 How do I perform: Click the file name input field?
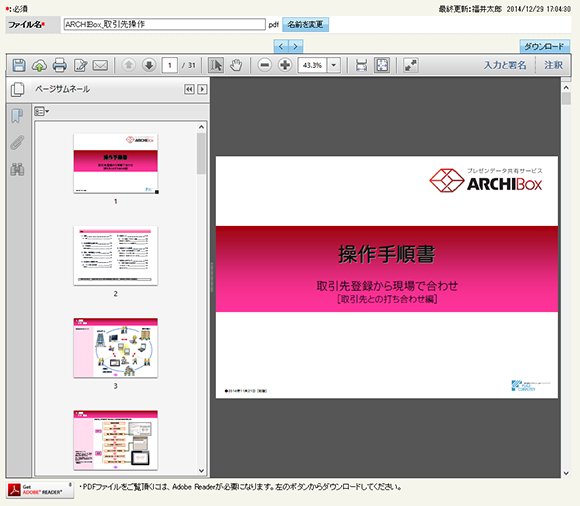coord(164,24)
